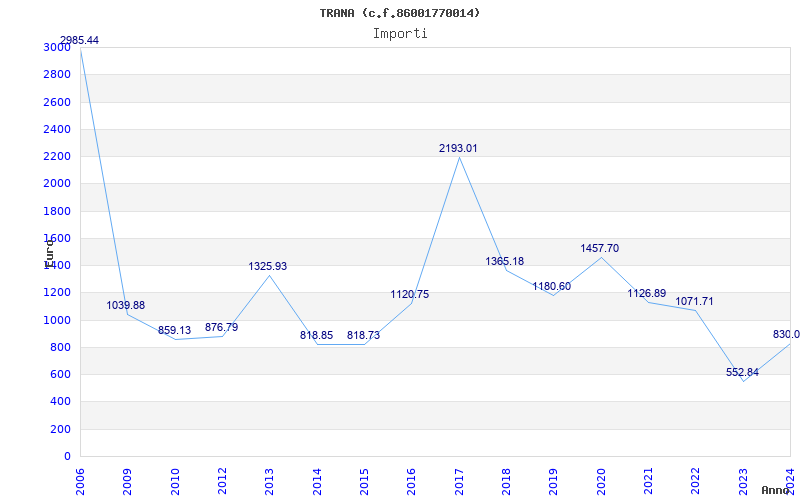Click the 1365.18 data label

click(505, 261)
